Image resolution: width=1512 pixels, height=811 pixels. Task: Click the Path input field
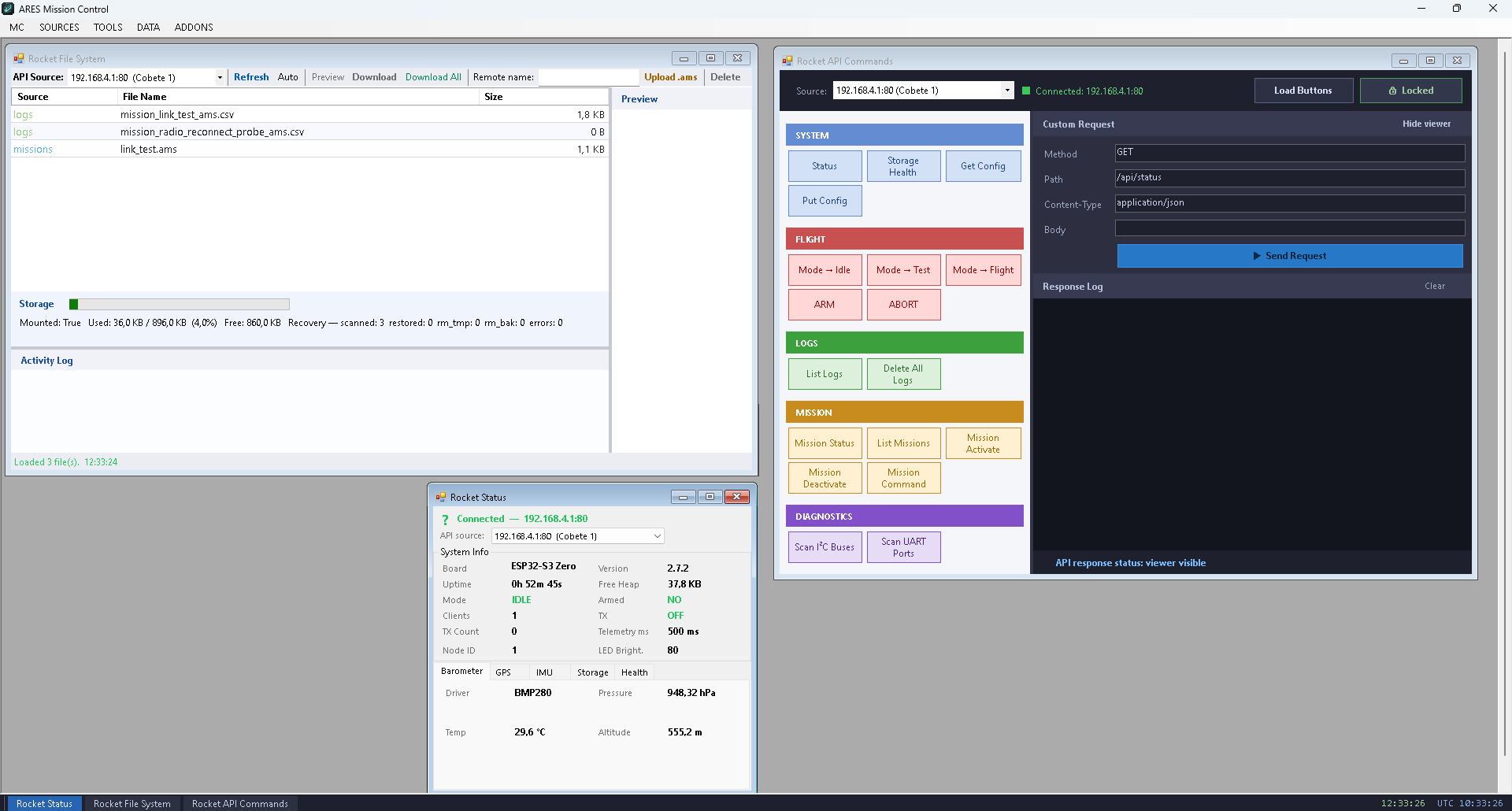(1289, 178)
